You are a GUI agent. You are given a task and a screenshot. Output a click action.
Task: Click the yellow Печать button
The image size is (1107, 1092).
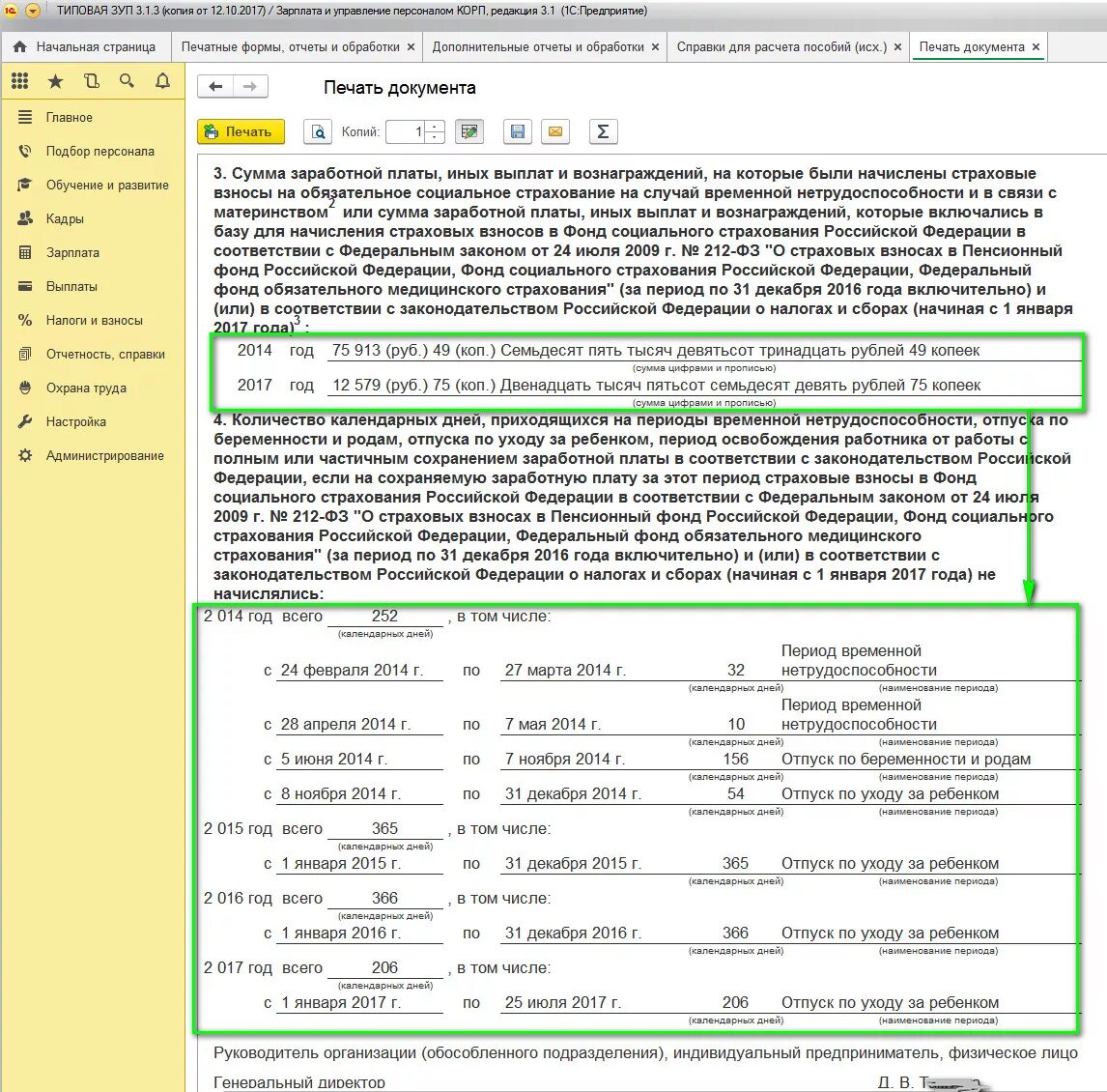click(x=241, y=131)
